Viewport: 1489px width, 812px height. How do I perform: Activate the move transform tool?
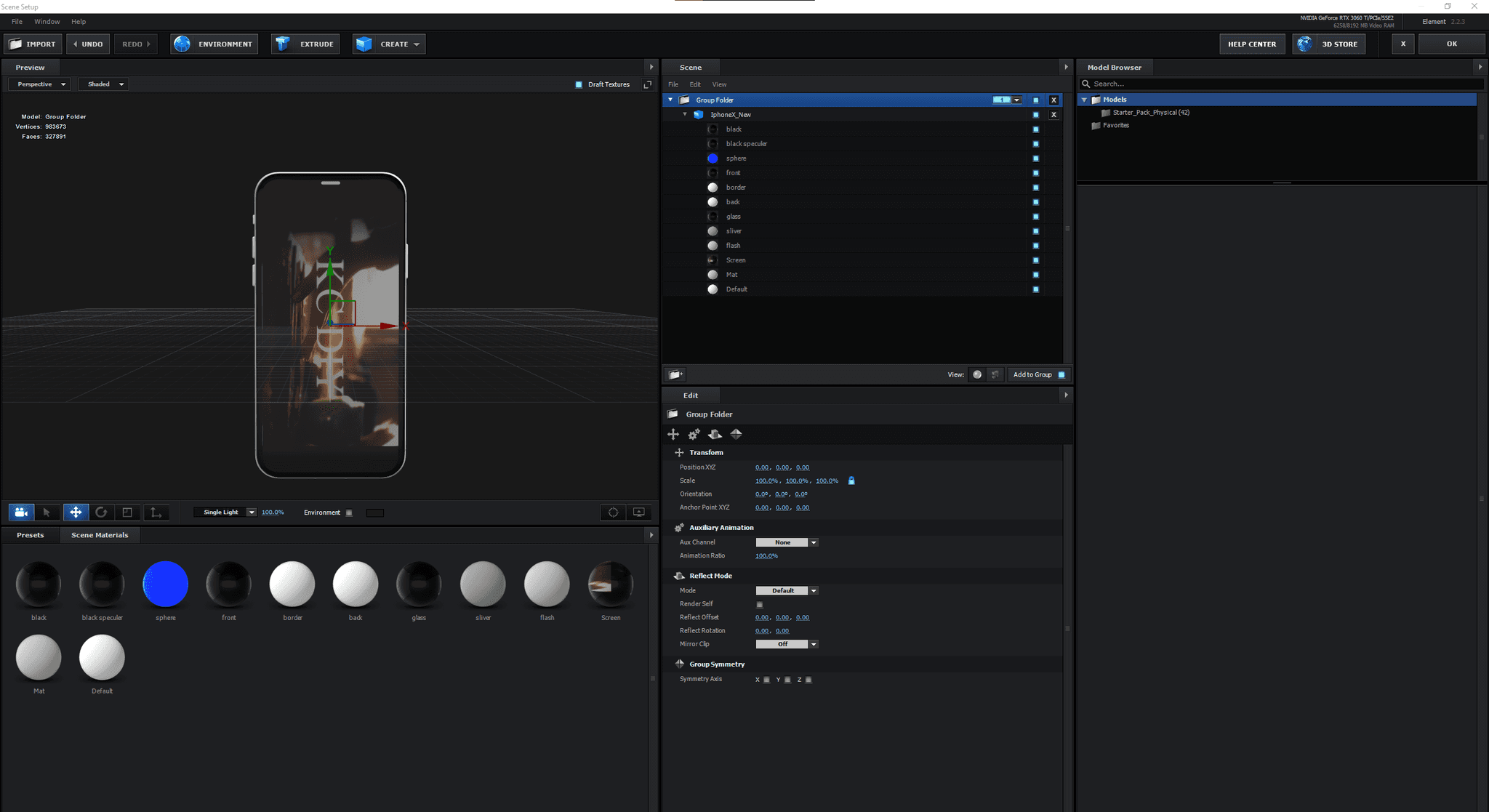click(75, 512)
